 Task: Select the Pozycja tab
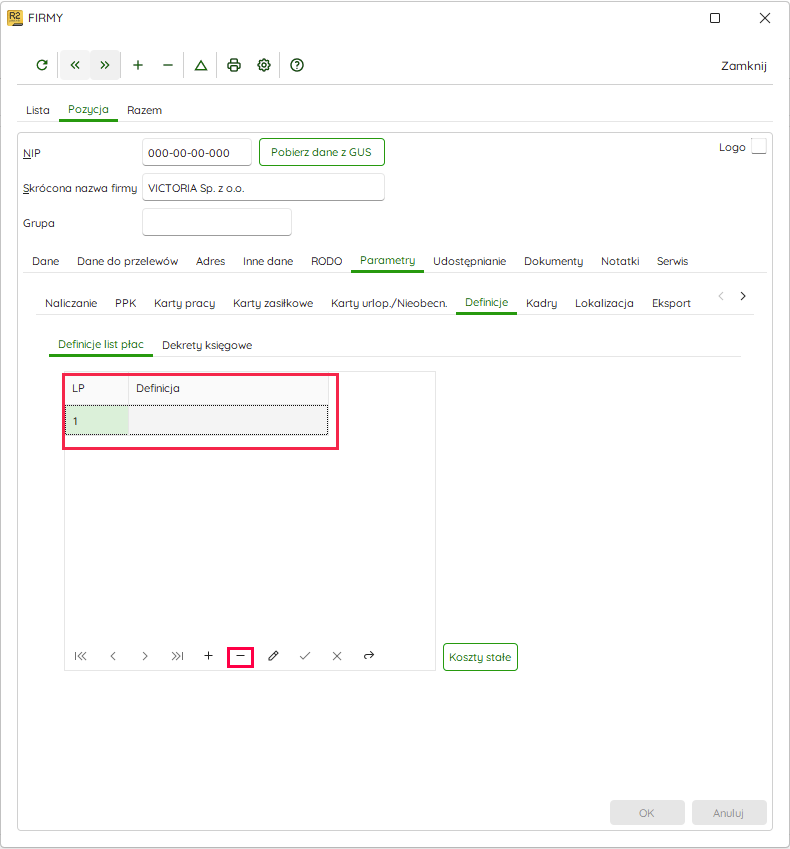pyautogui.click(x=88, y=110)
